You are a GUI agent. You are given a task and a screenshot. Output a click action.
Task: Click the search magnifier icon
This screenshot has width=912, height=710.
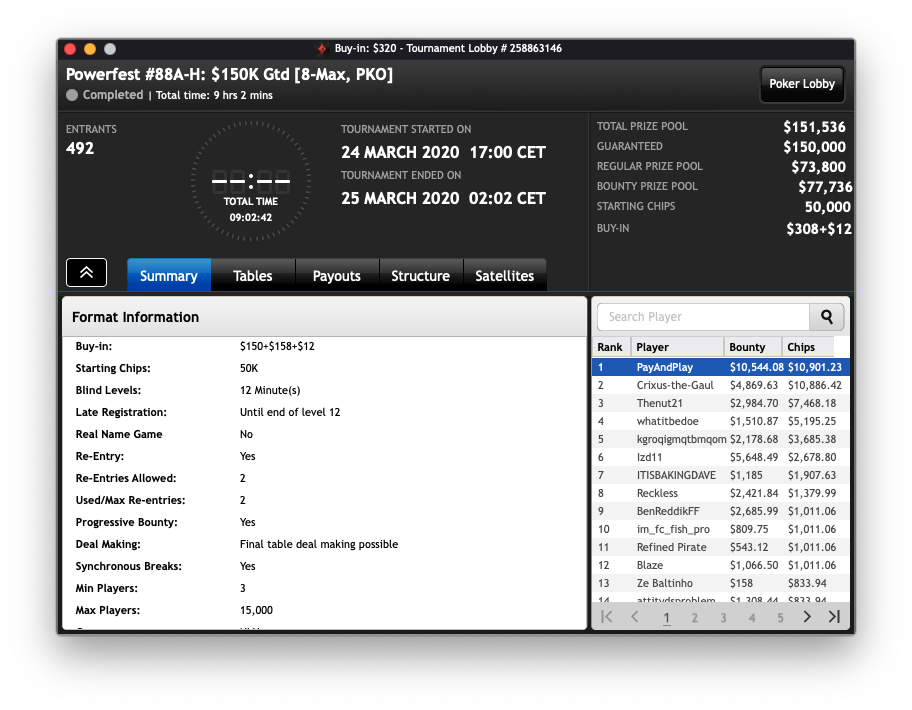coord(826,317)
